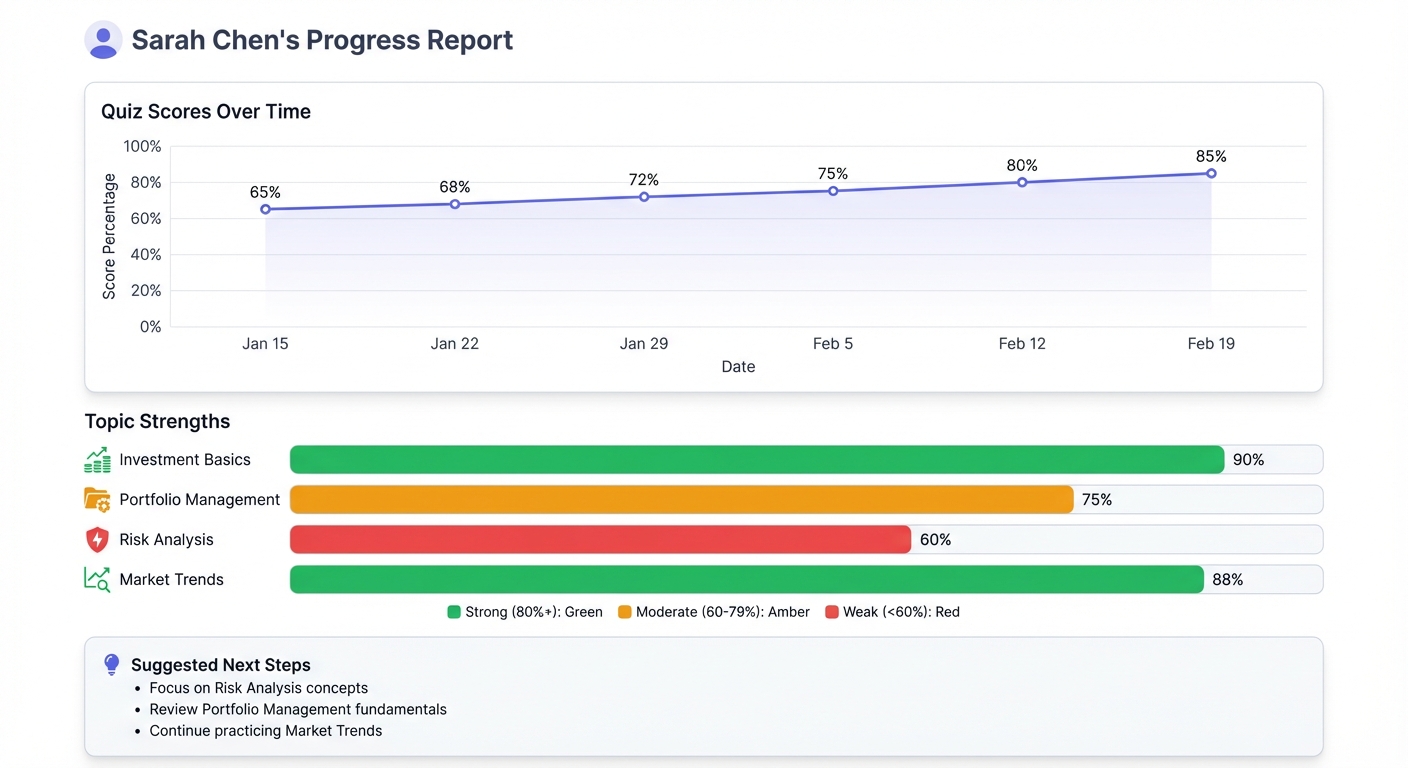Click the 'Feb 19' date axis label
The height and width of the screenshot is (768, 1408).
[x=1211, y=344]
